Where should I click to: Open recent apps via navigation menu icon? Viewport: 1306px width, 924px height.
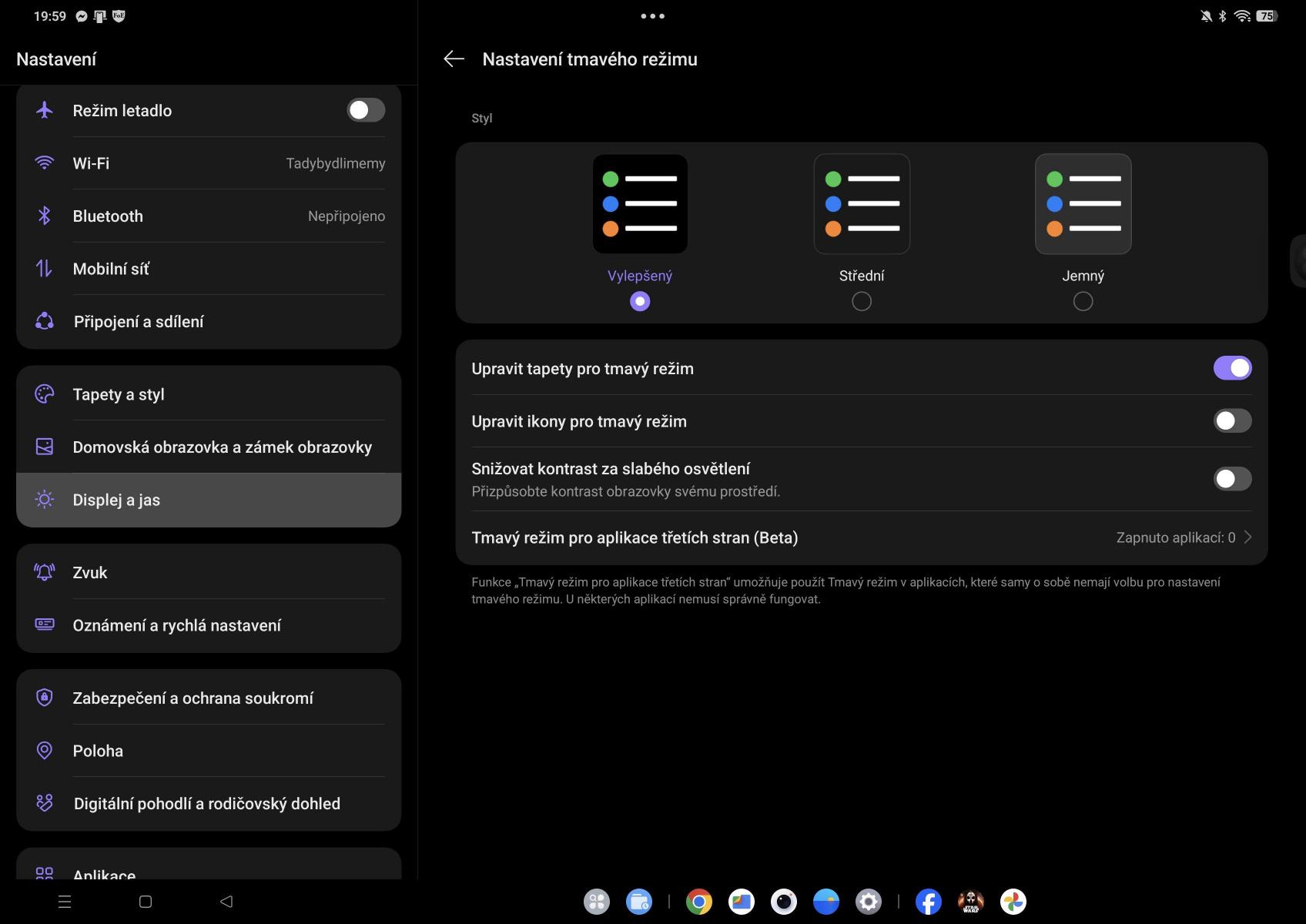65,902
